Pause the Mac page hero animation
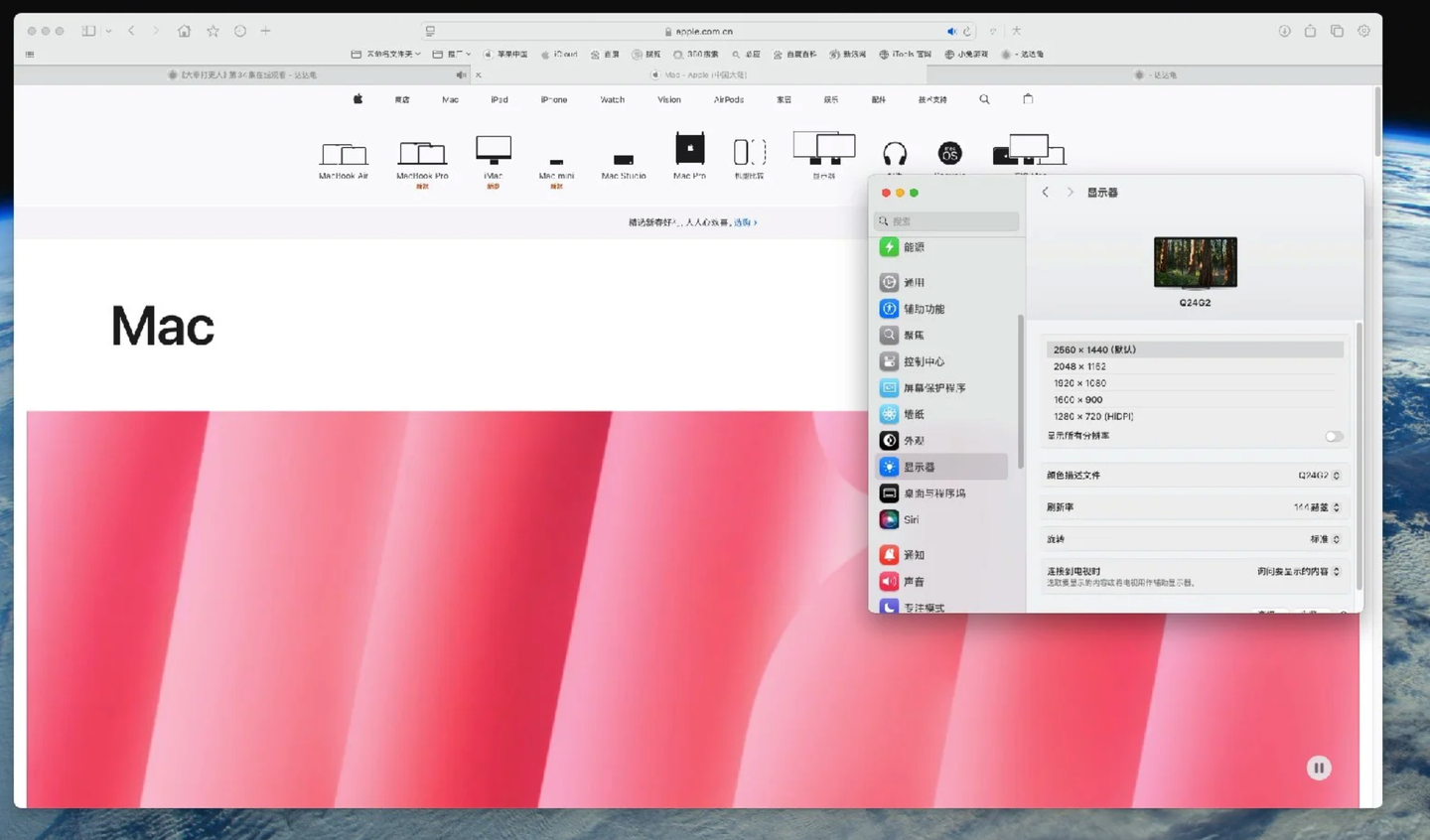The image size is (1430, 840). [1319, 768]
